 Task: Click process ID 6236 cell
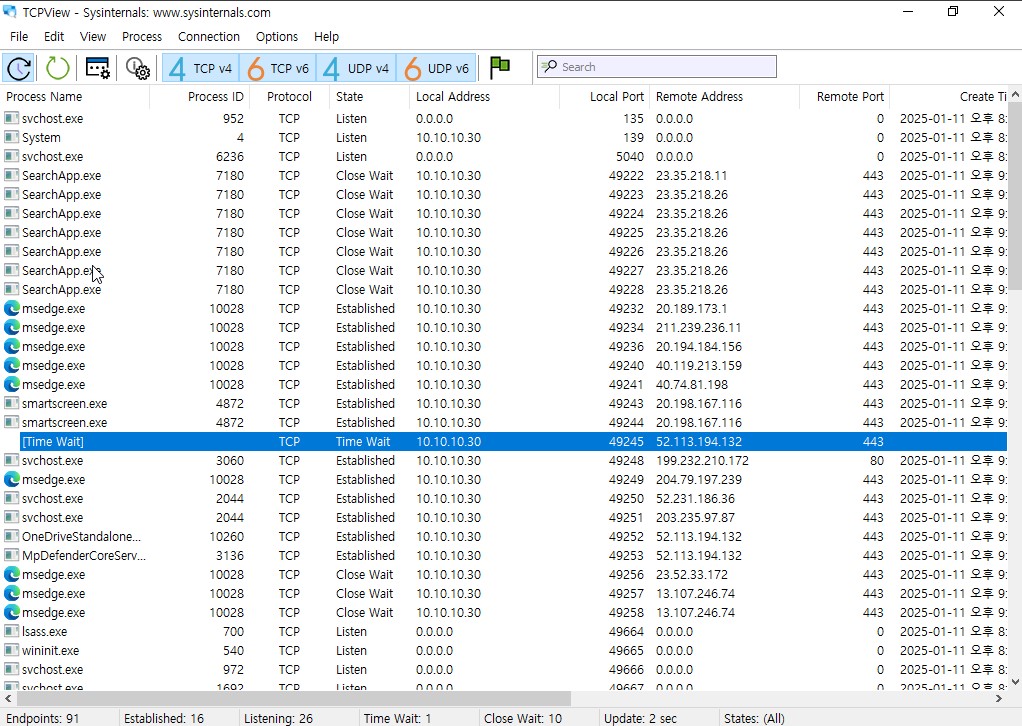click(229, 156)
